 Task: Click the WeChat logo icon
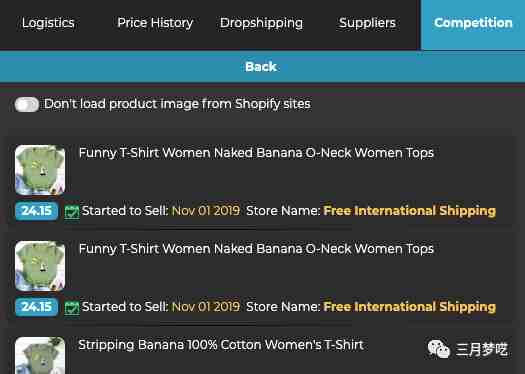tap(439, 349)
